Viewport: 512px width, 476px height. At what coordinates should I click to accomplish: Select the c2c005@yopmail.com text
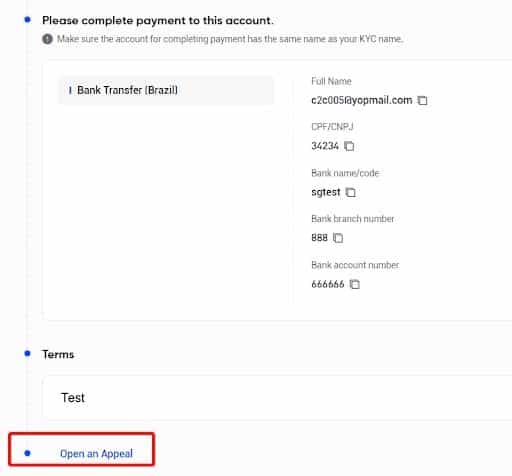pos(362,100)
